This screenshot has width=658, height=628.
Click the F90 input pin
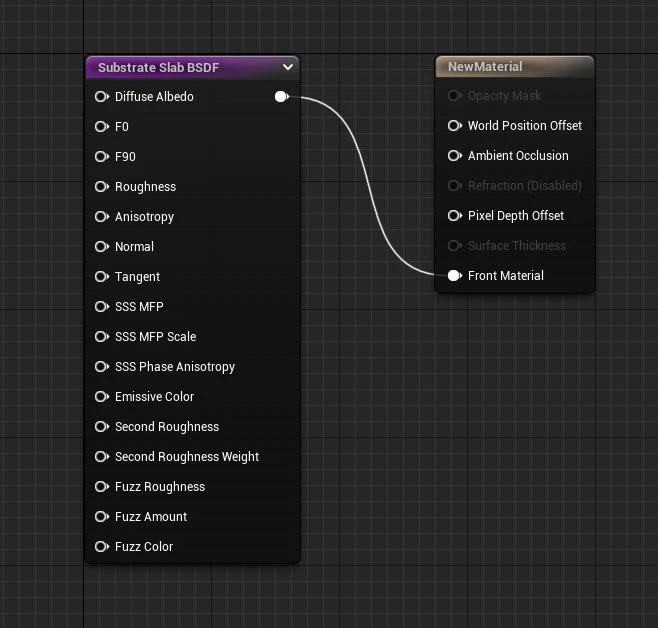101,157
